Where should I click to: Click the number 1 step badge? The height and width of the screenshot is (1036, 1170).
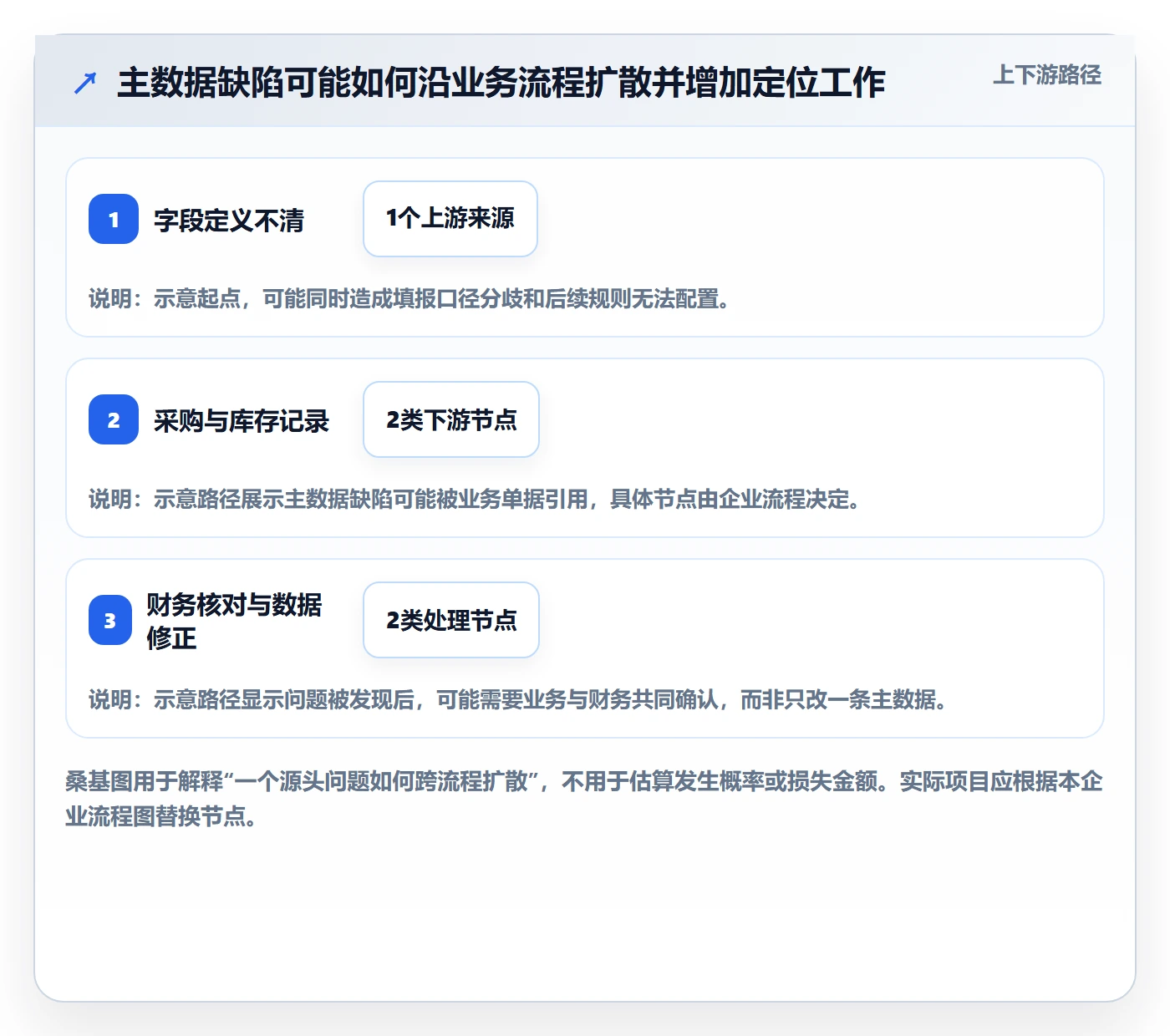(114, 219)
